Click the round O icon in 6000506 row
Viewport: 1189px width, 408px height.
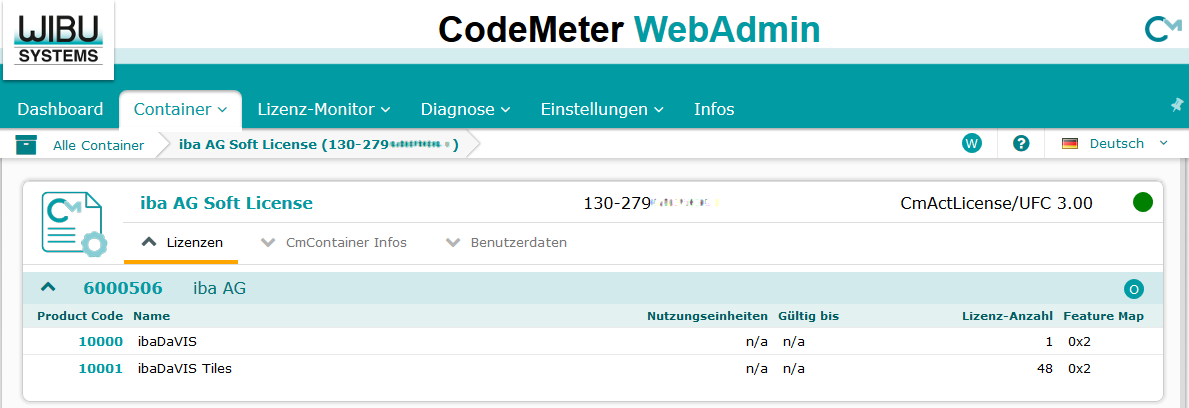[1134, 289]
